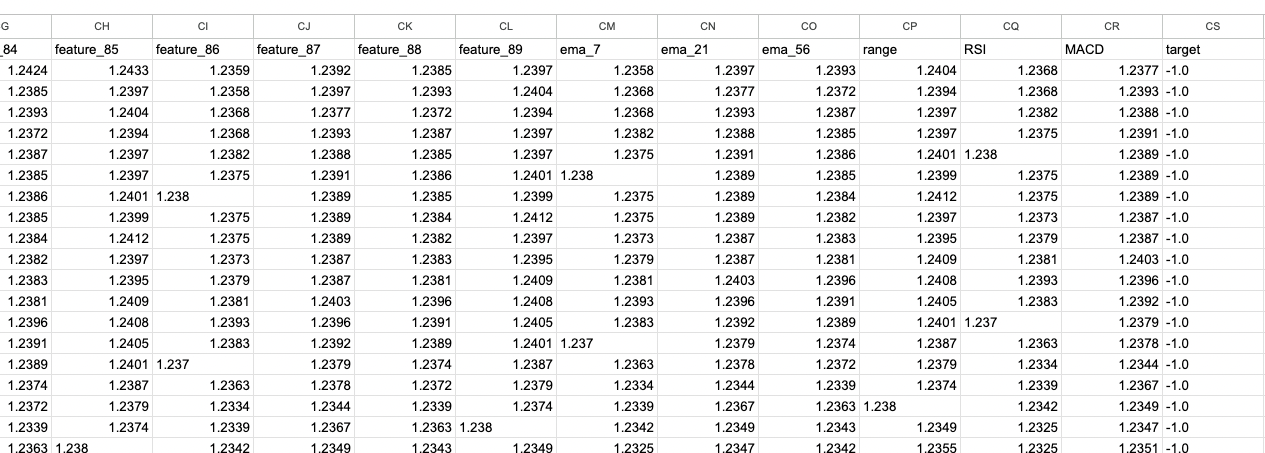Select 1.2412 in the range column
The width and height of the screenshot is (1265, 453).
tap(910, 196)
